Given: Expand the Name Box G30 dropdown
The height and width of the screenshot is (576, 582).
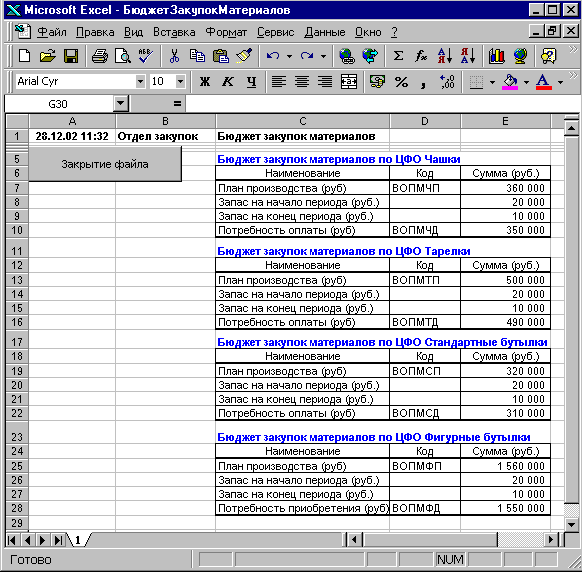Looking at the screenshot, I should tap(121, 104).
